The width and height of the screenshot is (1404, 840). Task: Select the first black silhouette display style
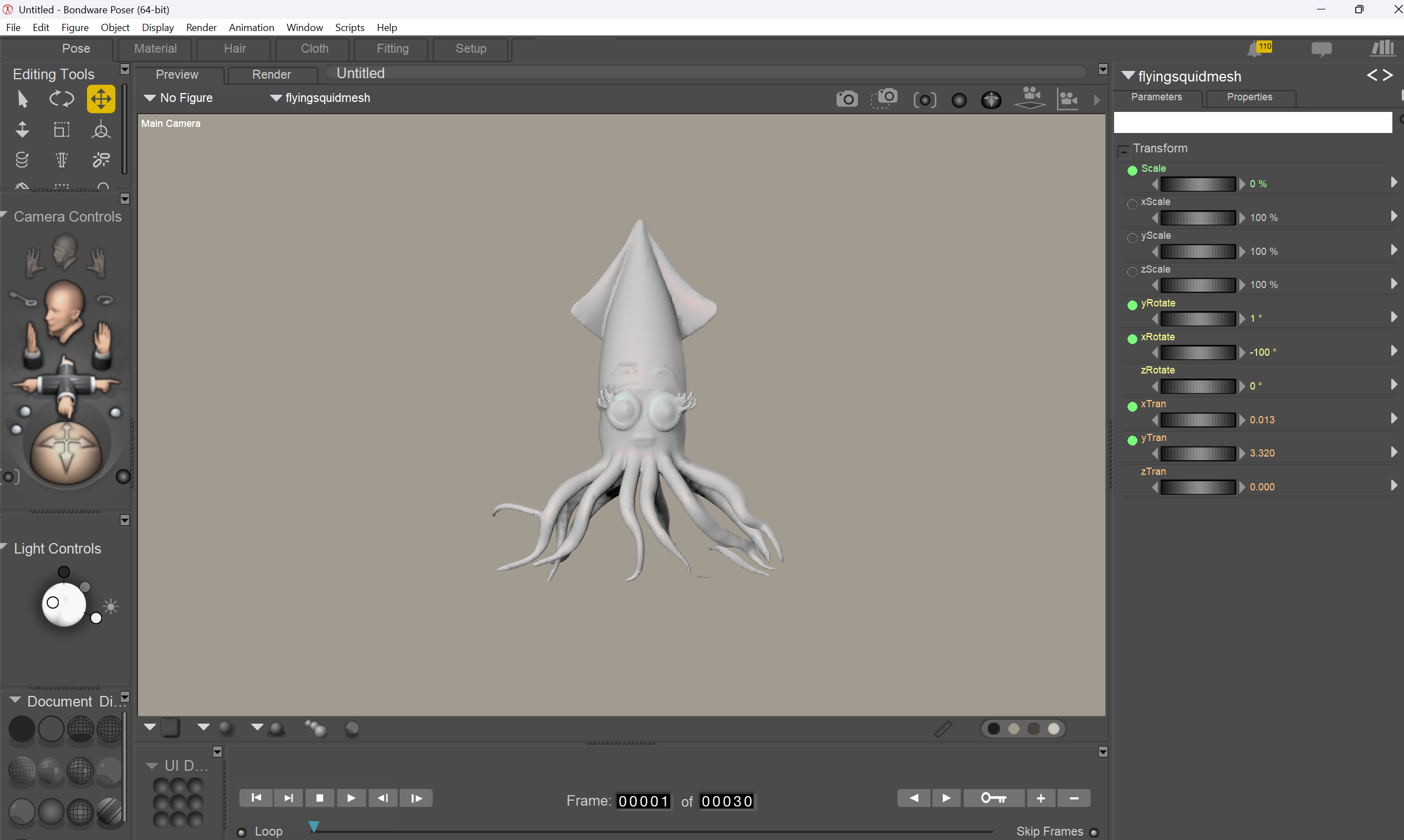(22, 729)
